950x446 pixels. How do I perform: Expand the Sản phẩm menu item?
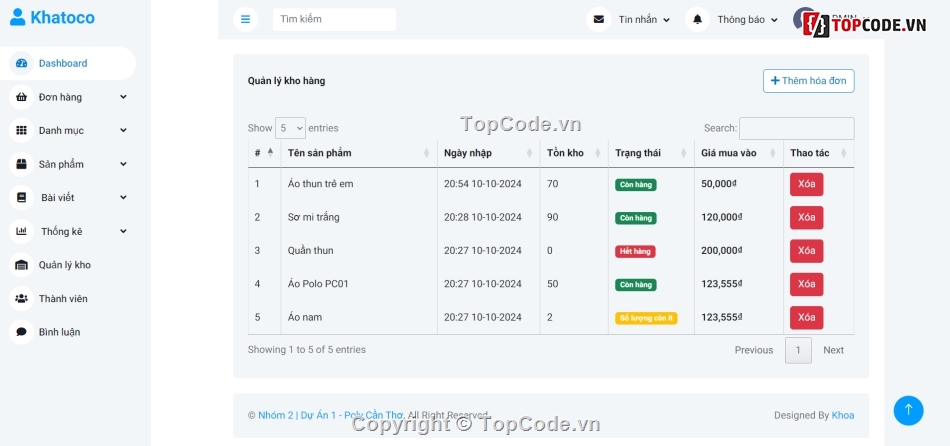point(68,164)
